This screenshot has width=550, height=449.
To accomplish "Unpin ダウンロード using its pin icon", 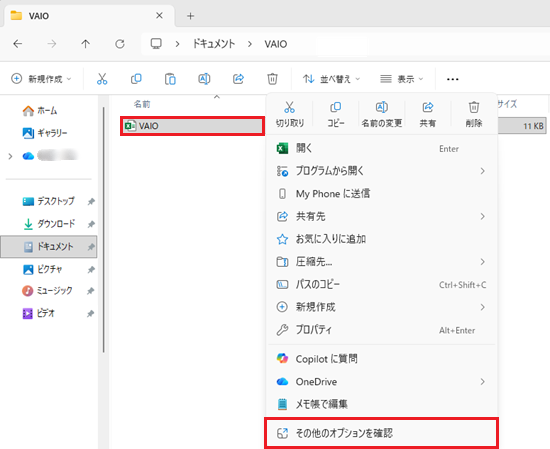I will (91, 224).
